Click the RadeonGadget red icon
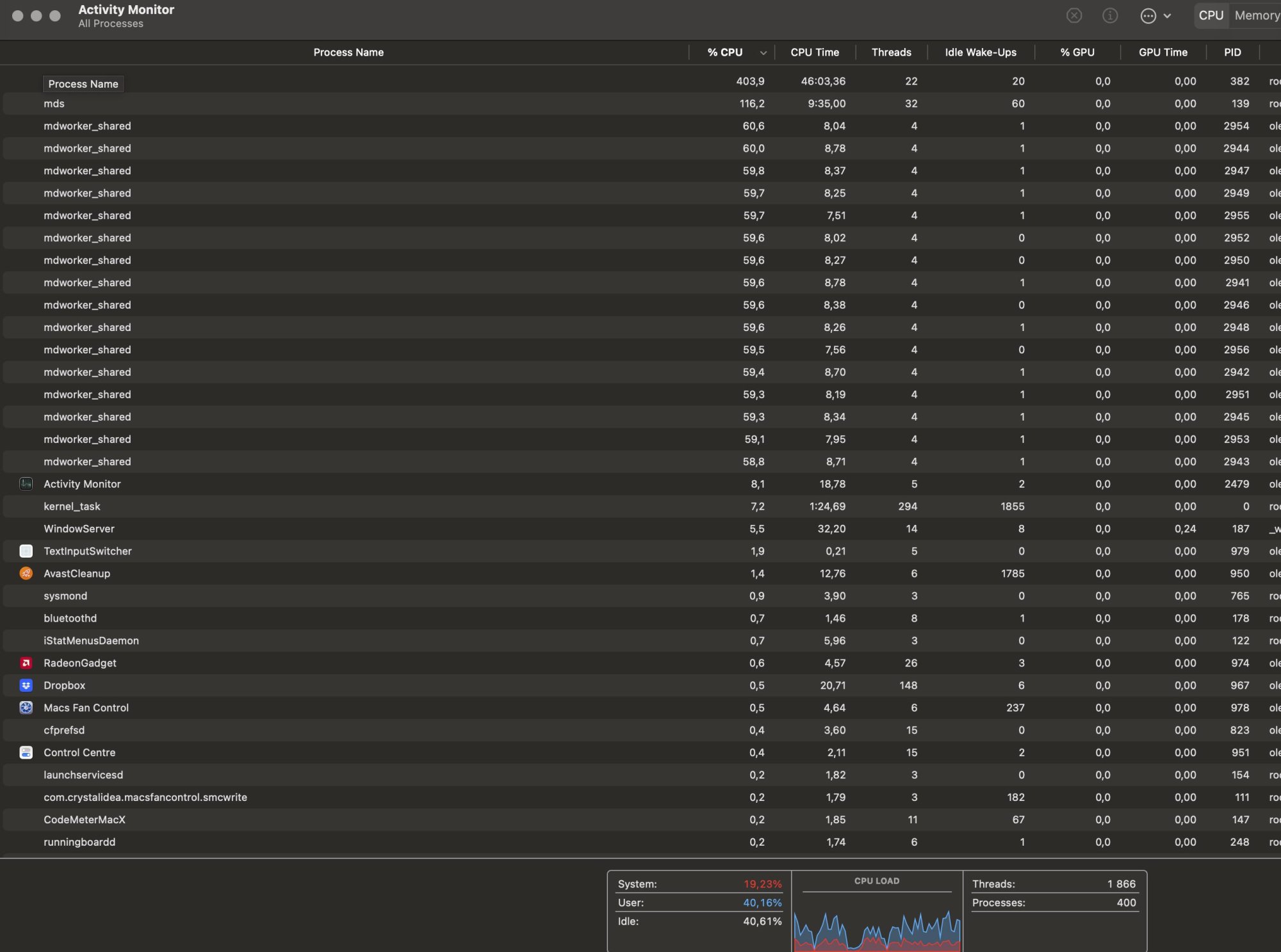The image size is (1281, 952). [x=26, y=663]
